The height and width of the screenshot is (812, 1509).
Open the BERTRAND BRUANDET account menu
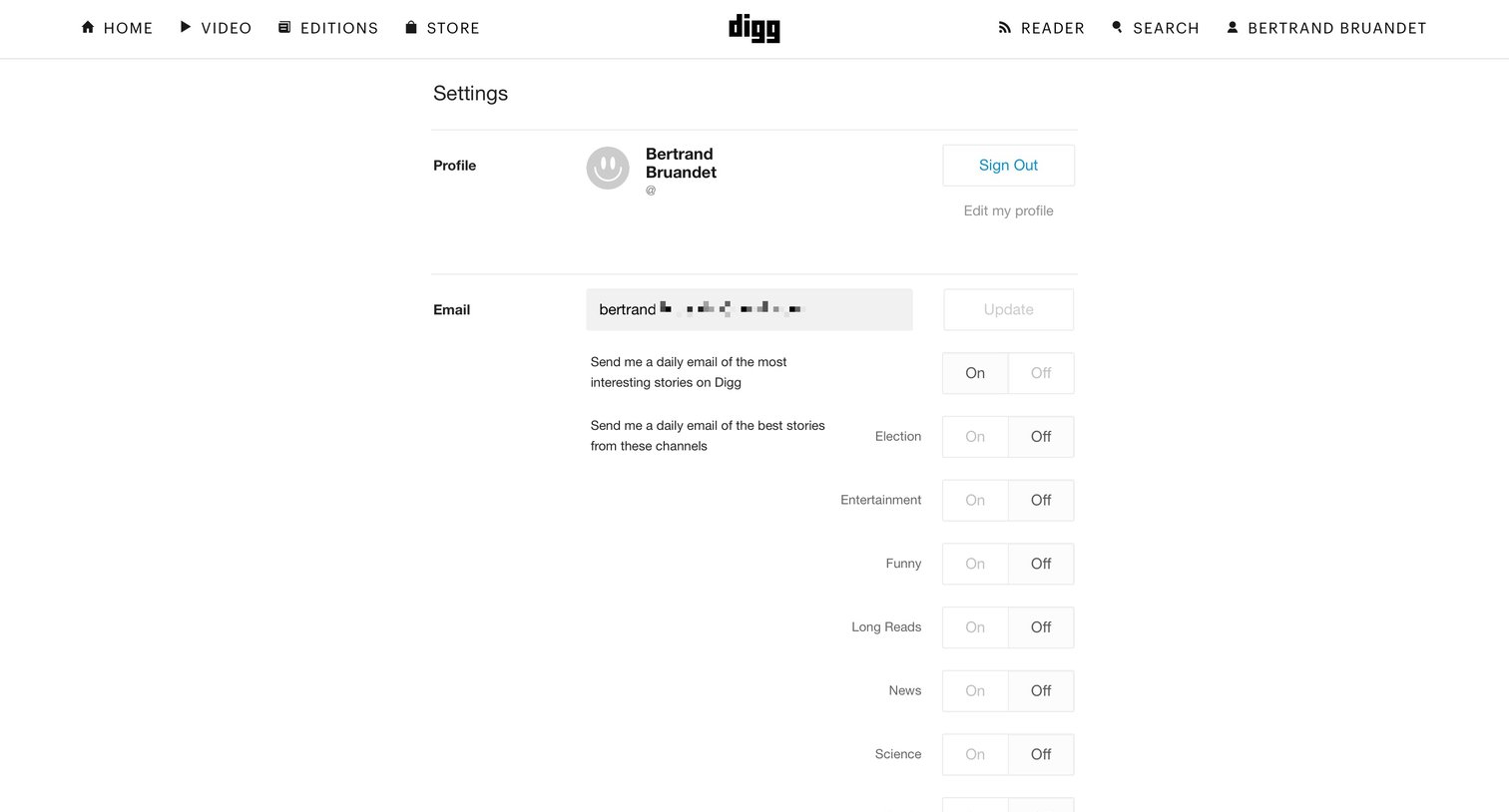1337,28
